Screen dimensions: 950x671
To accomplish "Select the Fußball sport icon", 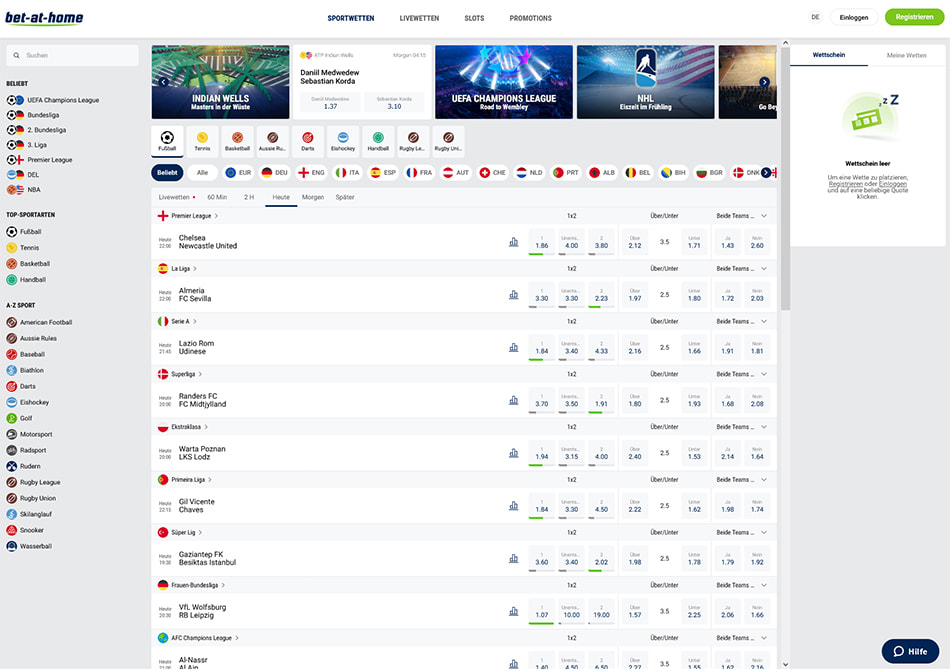I will [x=167, y=141].
